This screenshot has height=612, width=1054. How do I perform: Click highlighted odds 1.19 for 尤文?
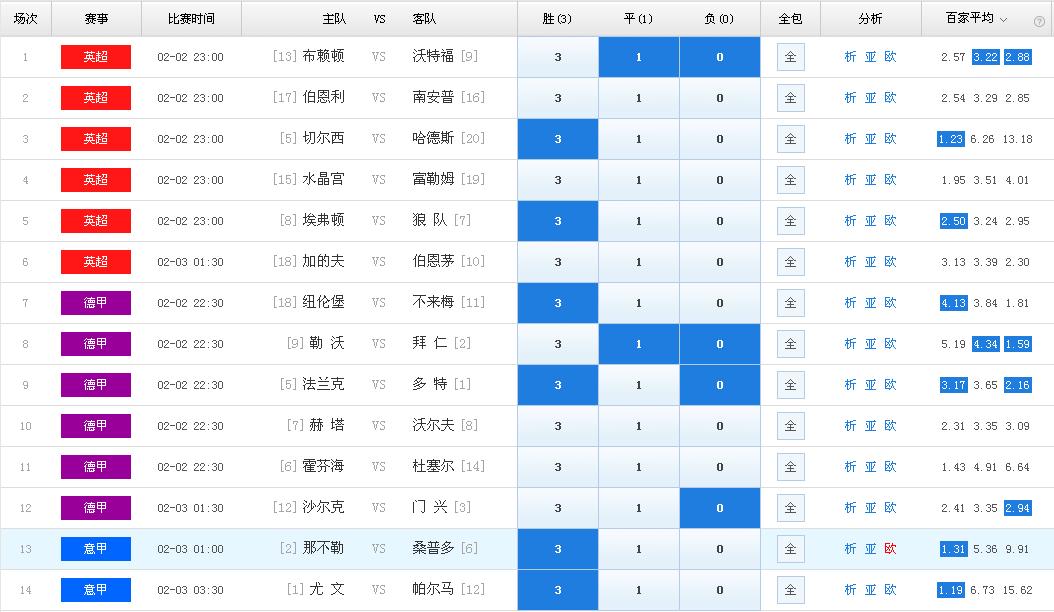(x=950, y=590)
